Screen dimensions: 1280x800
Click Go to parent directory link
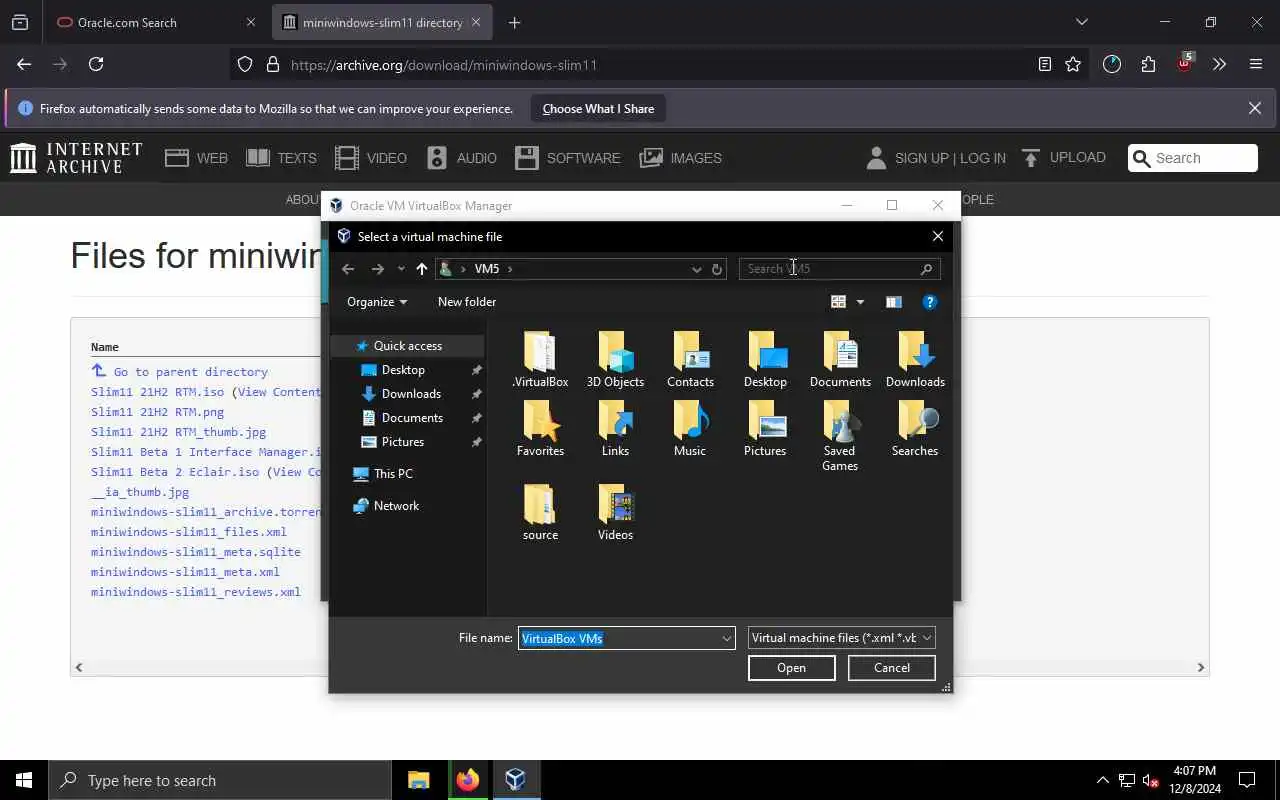(x=190, y=371)
